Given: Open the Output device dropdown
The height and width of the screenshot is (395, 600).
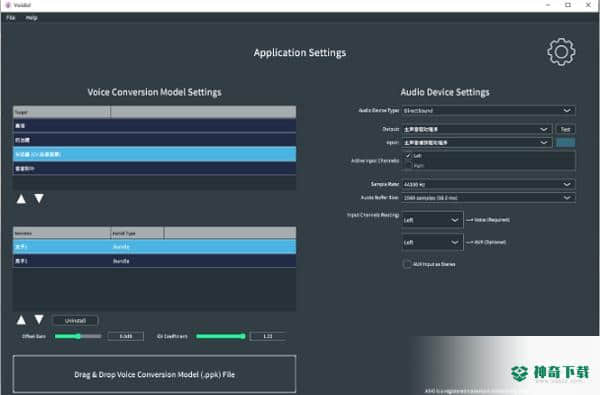Looking at the screenshot, I should pos(477,129).
